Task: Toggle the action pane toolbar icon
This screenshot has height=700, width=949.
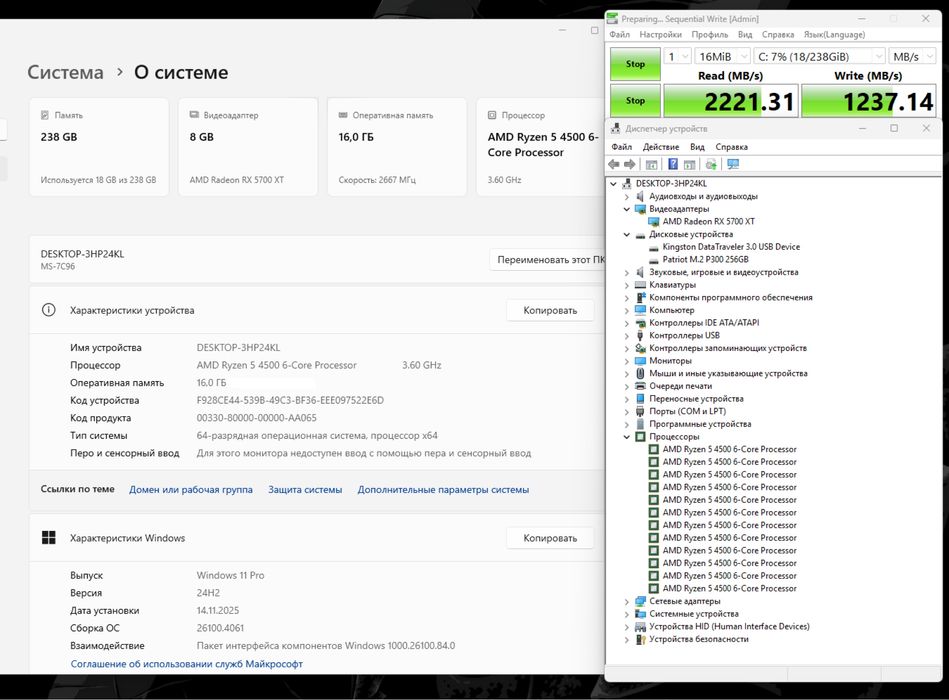Action: (689, 164)
